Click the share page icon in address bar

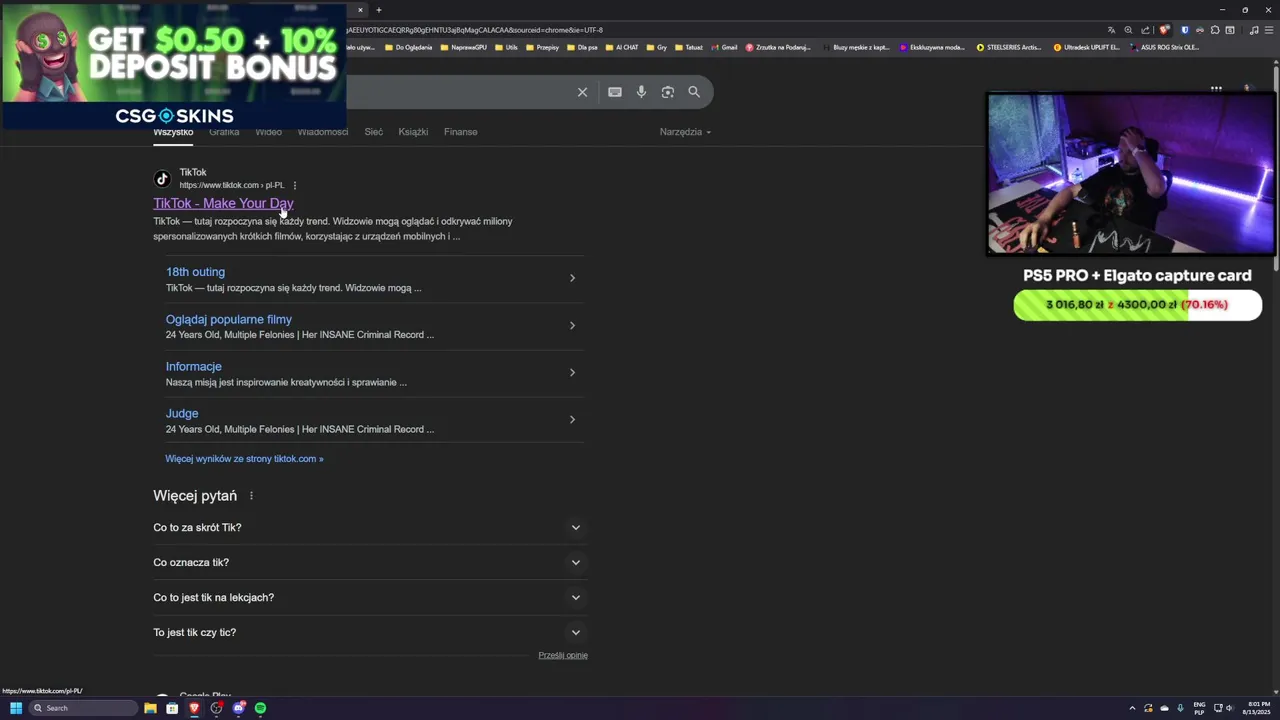[1146, 30]
